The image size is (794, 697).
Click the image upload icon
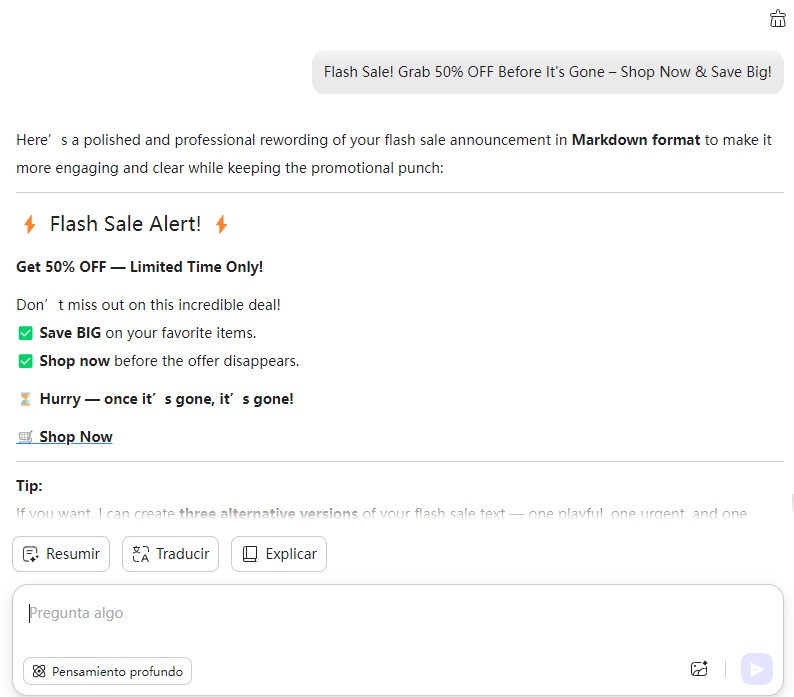(699, 670)
